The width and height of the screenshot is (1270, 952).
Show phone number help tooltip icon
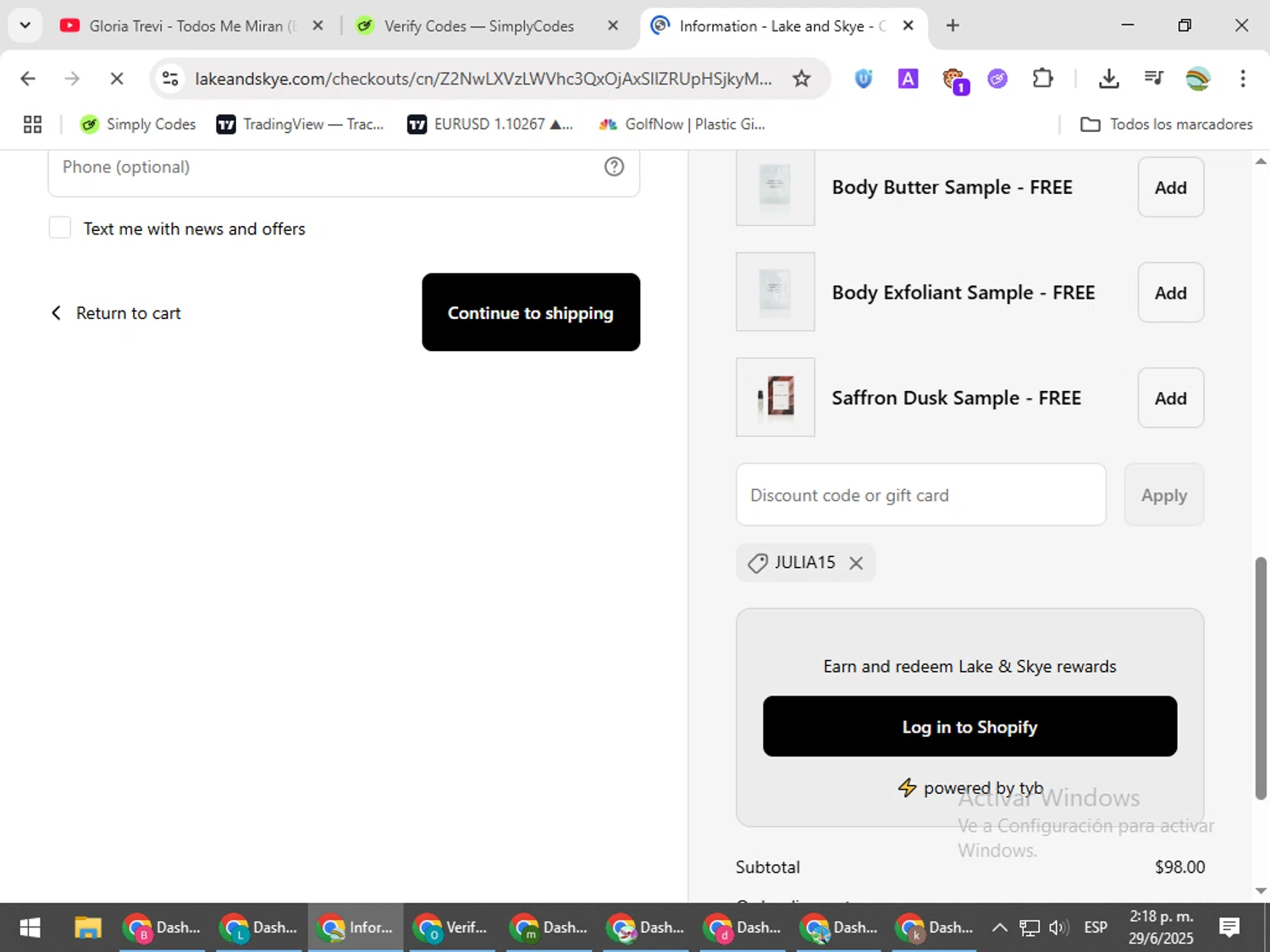point(614,167)
